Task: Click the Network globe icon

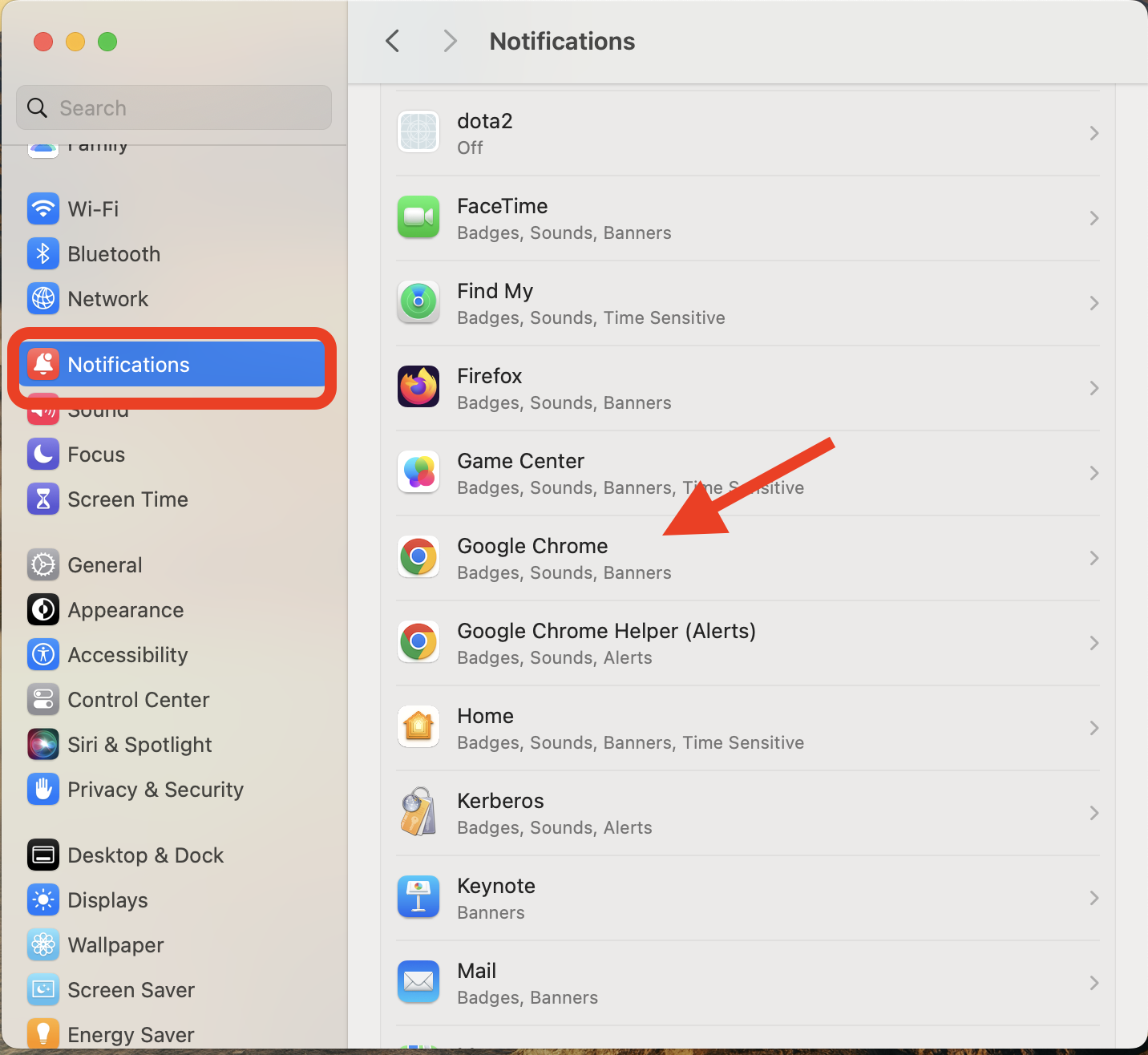Action: [43, 298]
